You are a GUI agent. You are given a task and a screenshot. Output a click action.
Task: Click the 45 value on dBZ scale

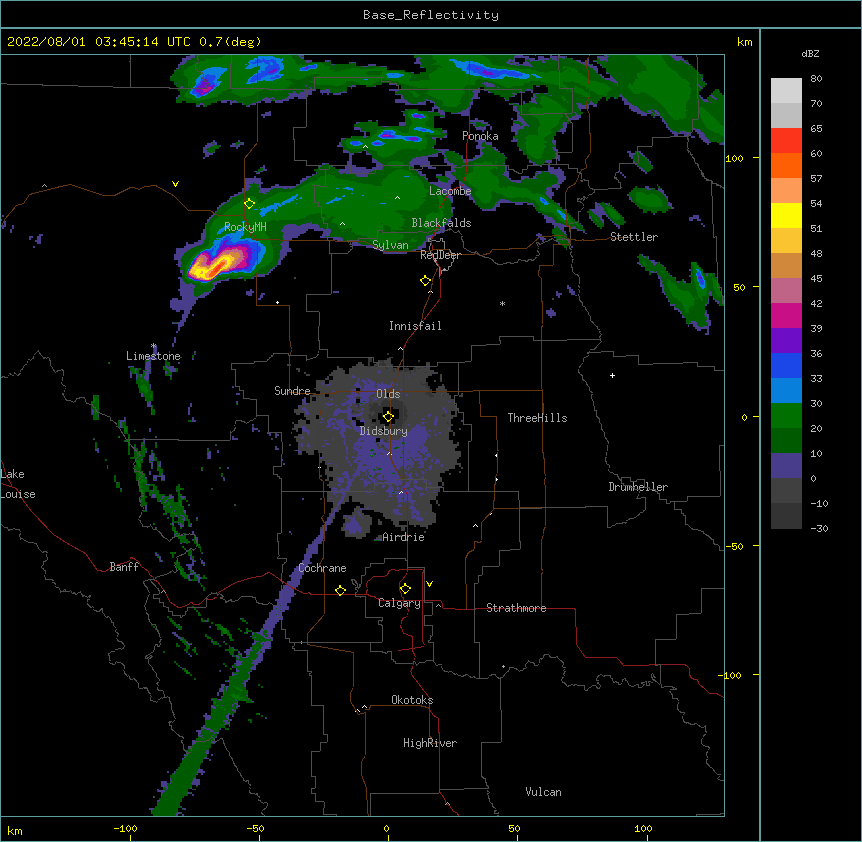[816, 279]
